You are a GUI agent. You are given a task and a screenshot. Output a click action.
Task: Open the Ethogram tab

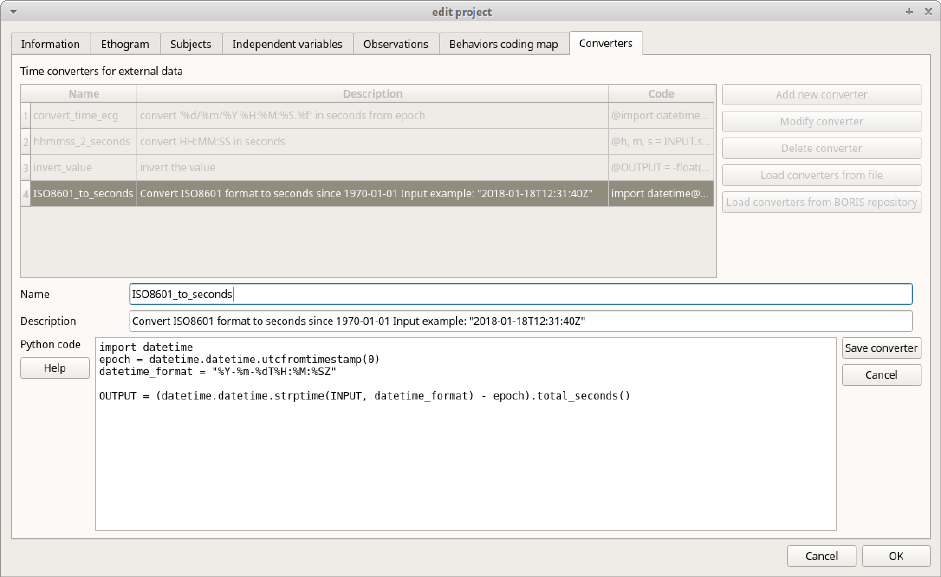(x=125, y=44)
